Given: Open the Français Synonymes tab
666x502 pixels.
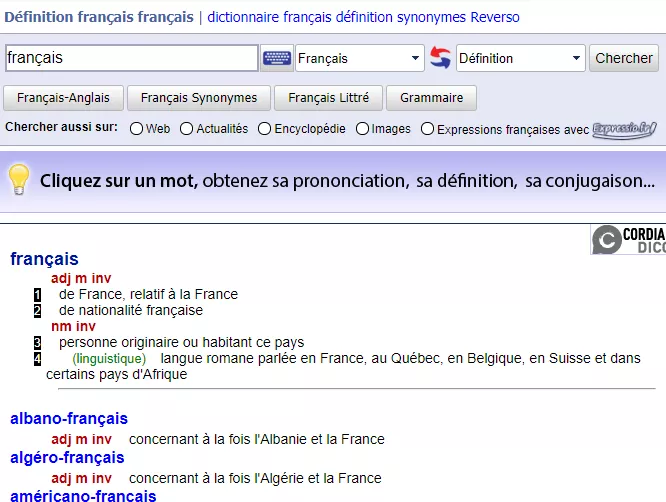Looking at the screenshot, I should click(x=199, y=98).
